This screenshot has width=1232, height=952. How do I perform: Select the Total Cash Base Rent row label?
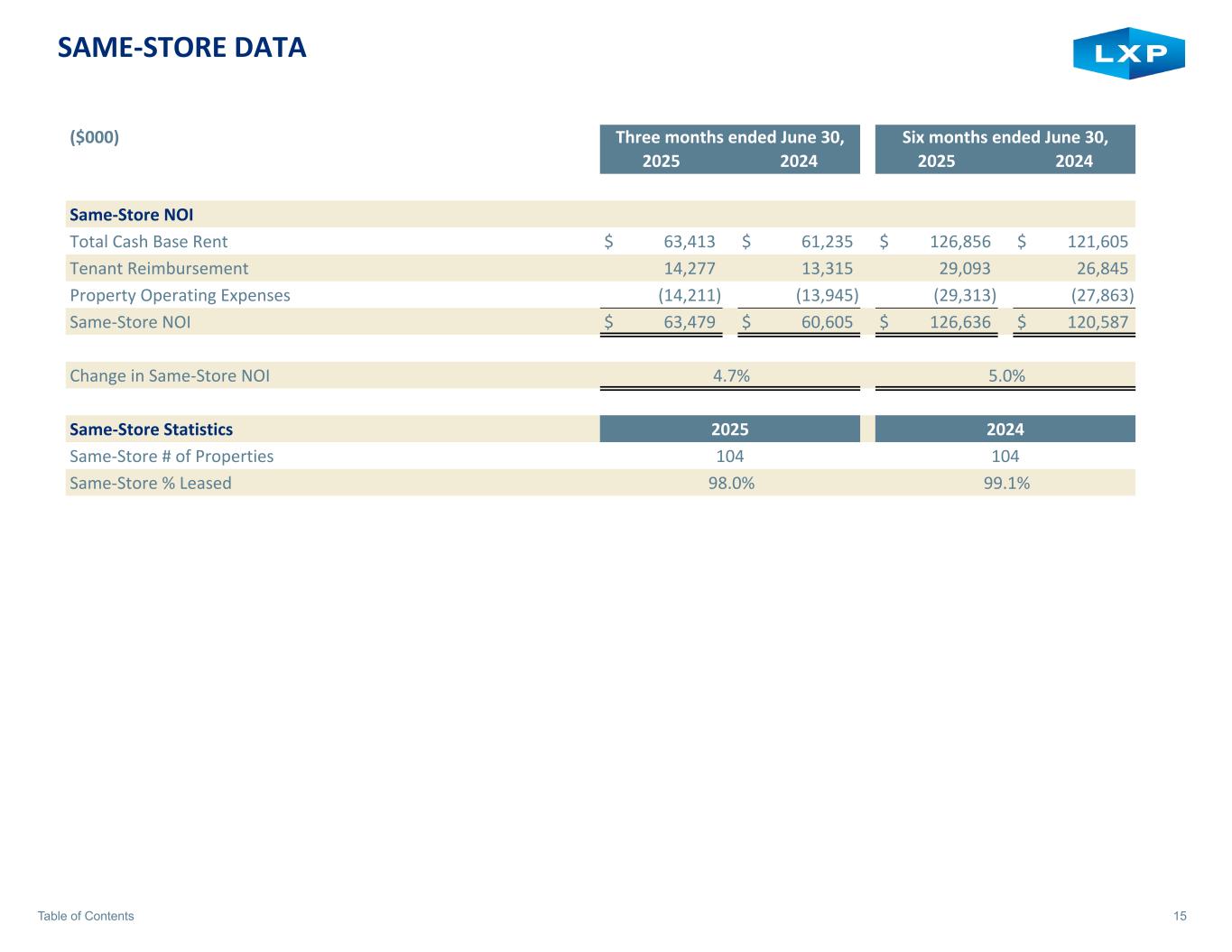click(x=149, y=241)
